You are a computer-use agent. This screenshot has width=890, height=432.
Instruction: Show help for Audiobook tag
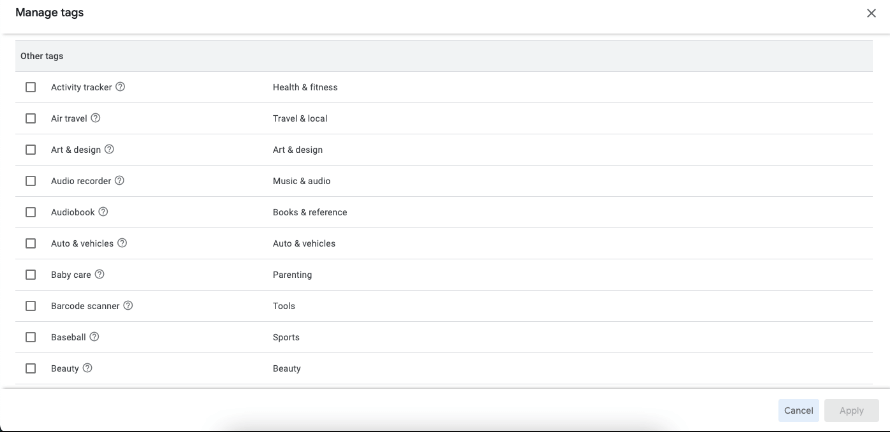(103, 212)
